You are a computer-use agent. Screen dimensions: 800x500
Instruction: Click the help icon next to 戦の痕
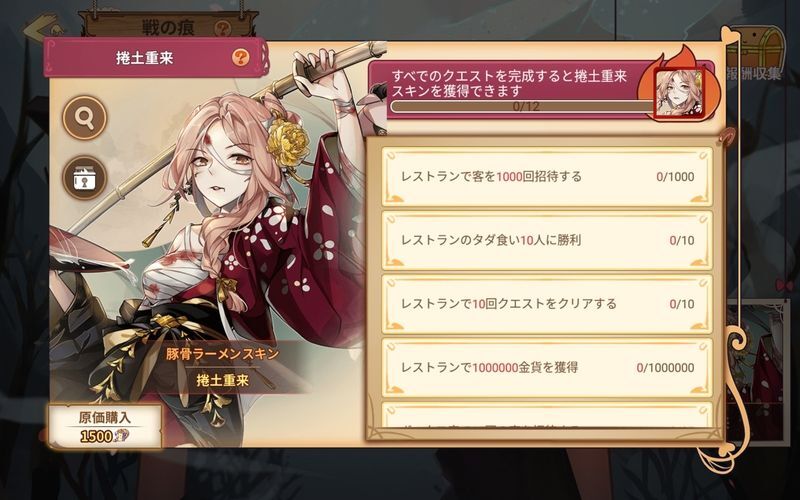222,29
